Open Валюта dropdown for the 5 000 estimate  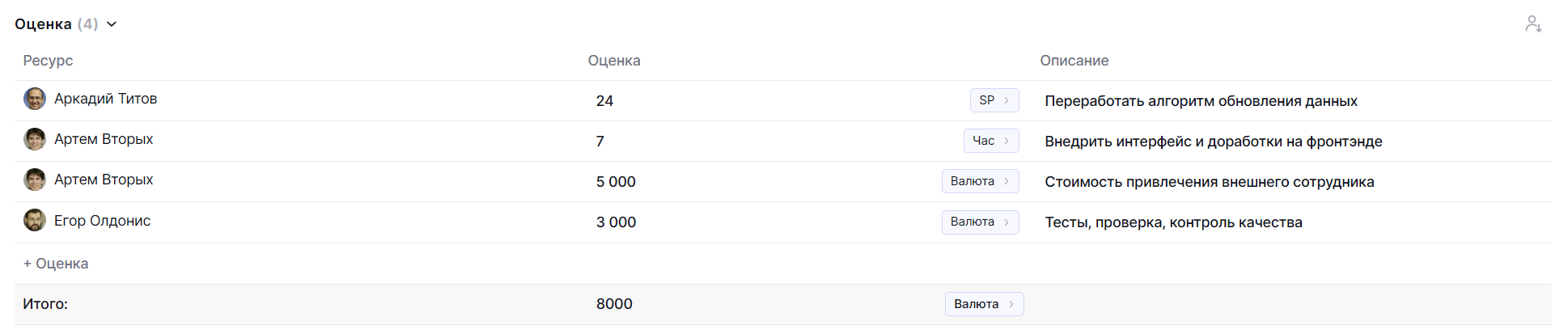(x=979, y=181)
